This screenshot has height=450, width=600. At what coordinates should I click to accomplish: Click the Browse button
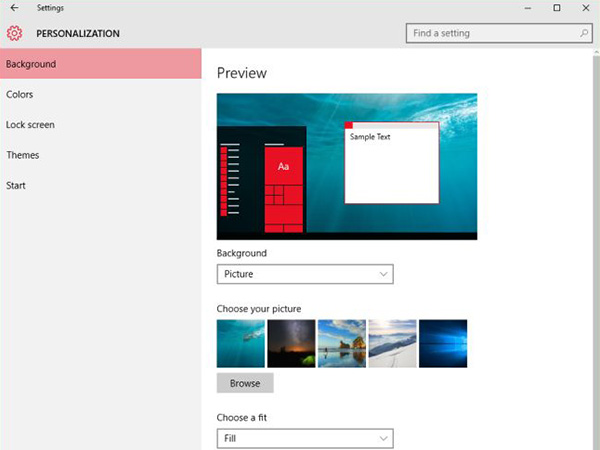coord(245,383)
